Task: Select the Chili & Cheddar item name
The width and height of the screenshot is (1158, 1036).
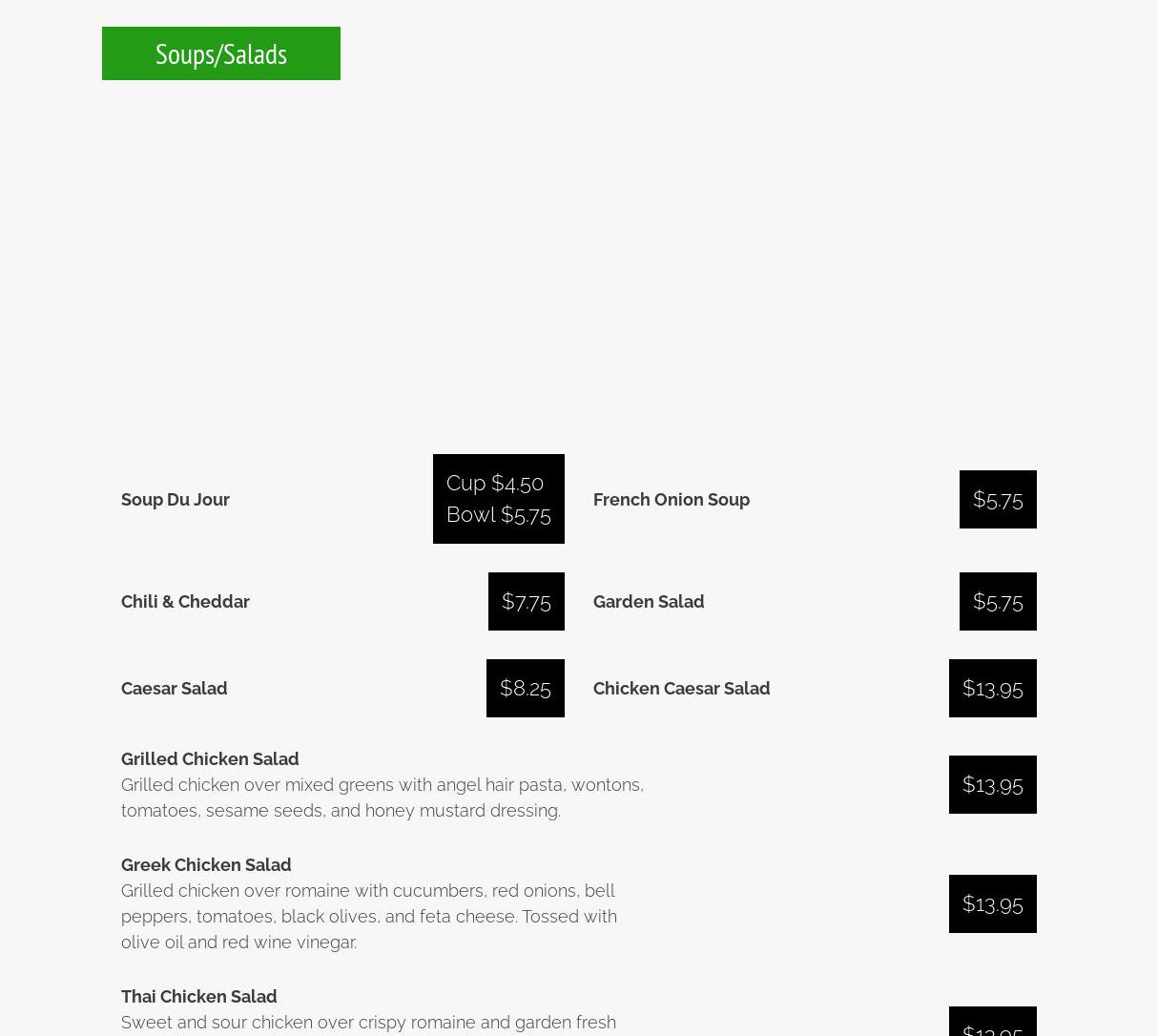Action: pos(185,601)
